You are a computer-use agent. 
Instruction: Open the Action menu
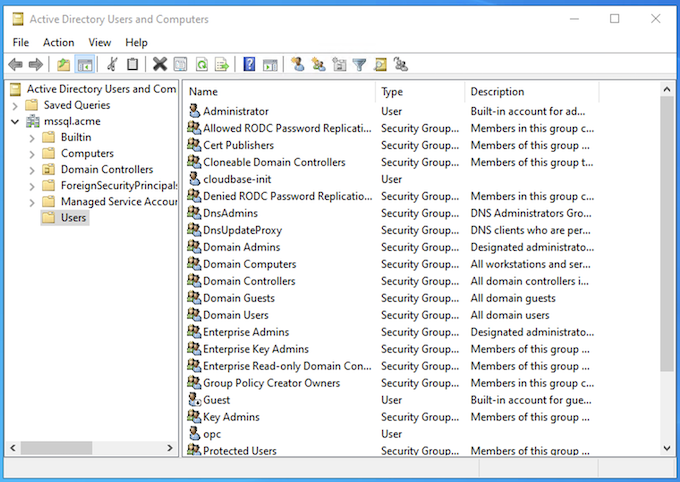pyautogui.click(x=59, y=43)
